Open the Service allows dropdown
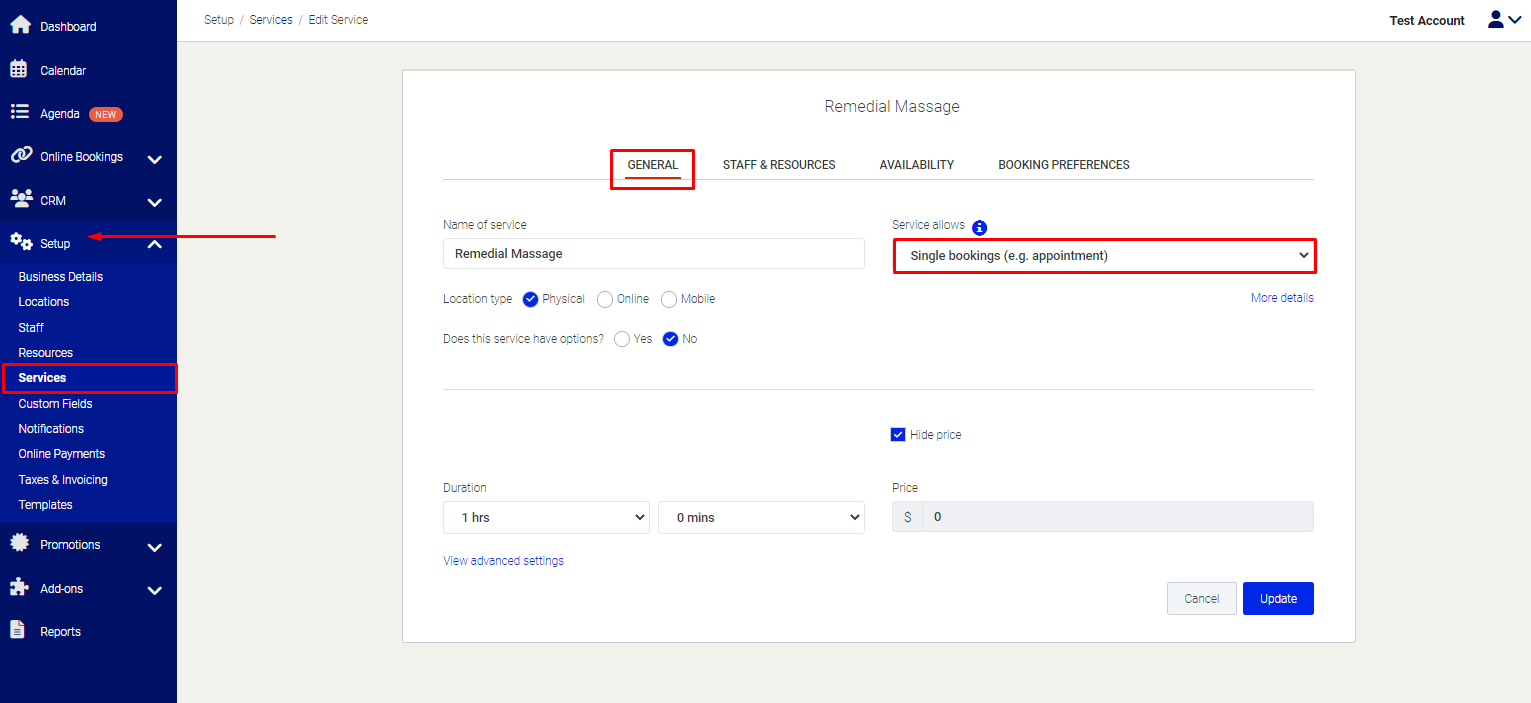 pyautogui.click(x=1104, y=256)
